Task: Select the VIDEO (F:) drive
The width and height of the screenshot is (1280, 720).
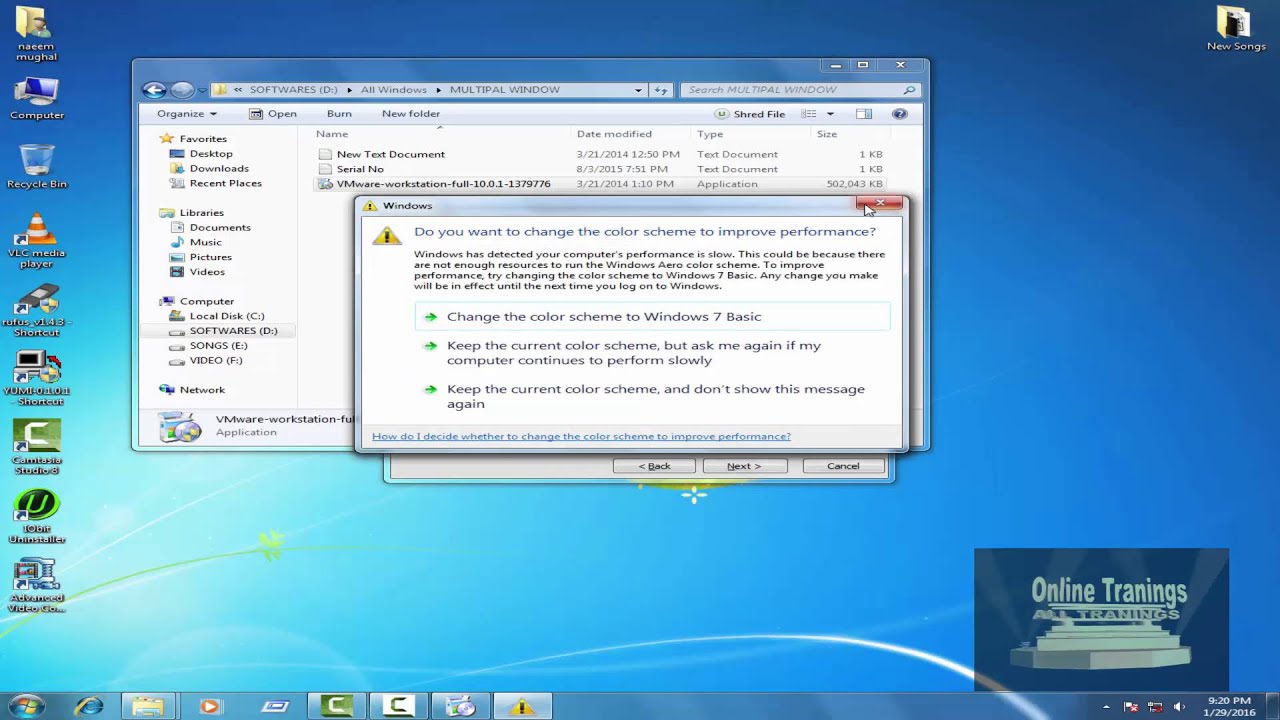Action: [216, 361]
